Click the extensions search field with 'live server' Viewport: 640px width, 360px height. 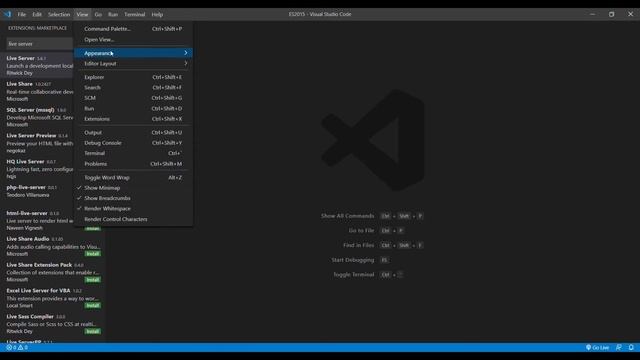pyautogui.click(x=40, y=44)
